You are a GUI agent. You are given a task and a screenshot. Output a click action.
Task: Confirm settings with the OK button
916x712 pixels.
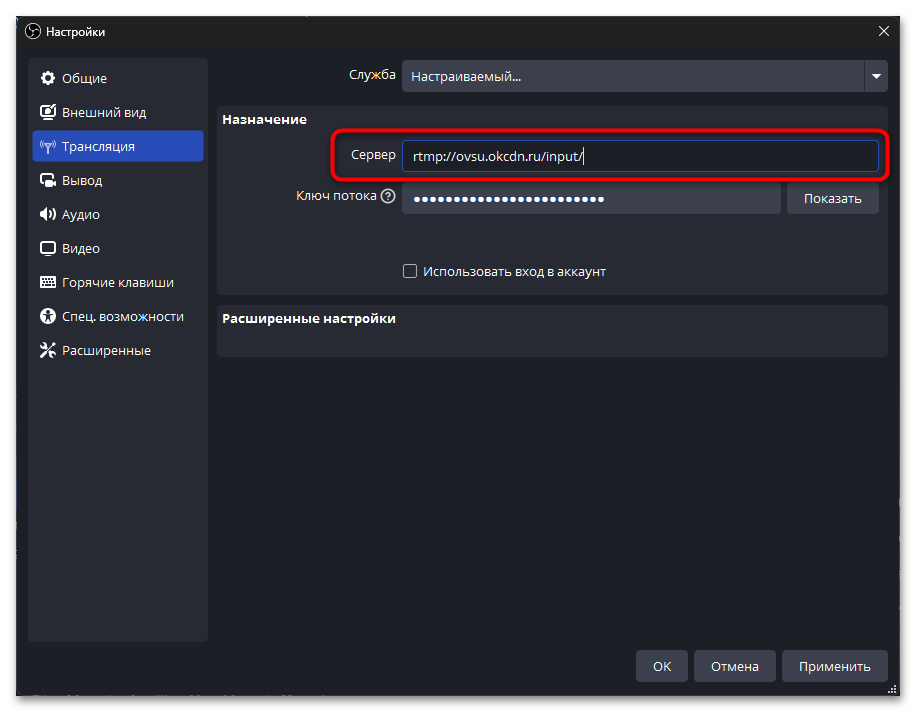point(662,666)
